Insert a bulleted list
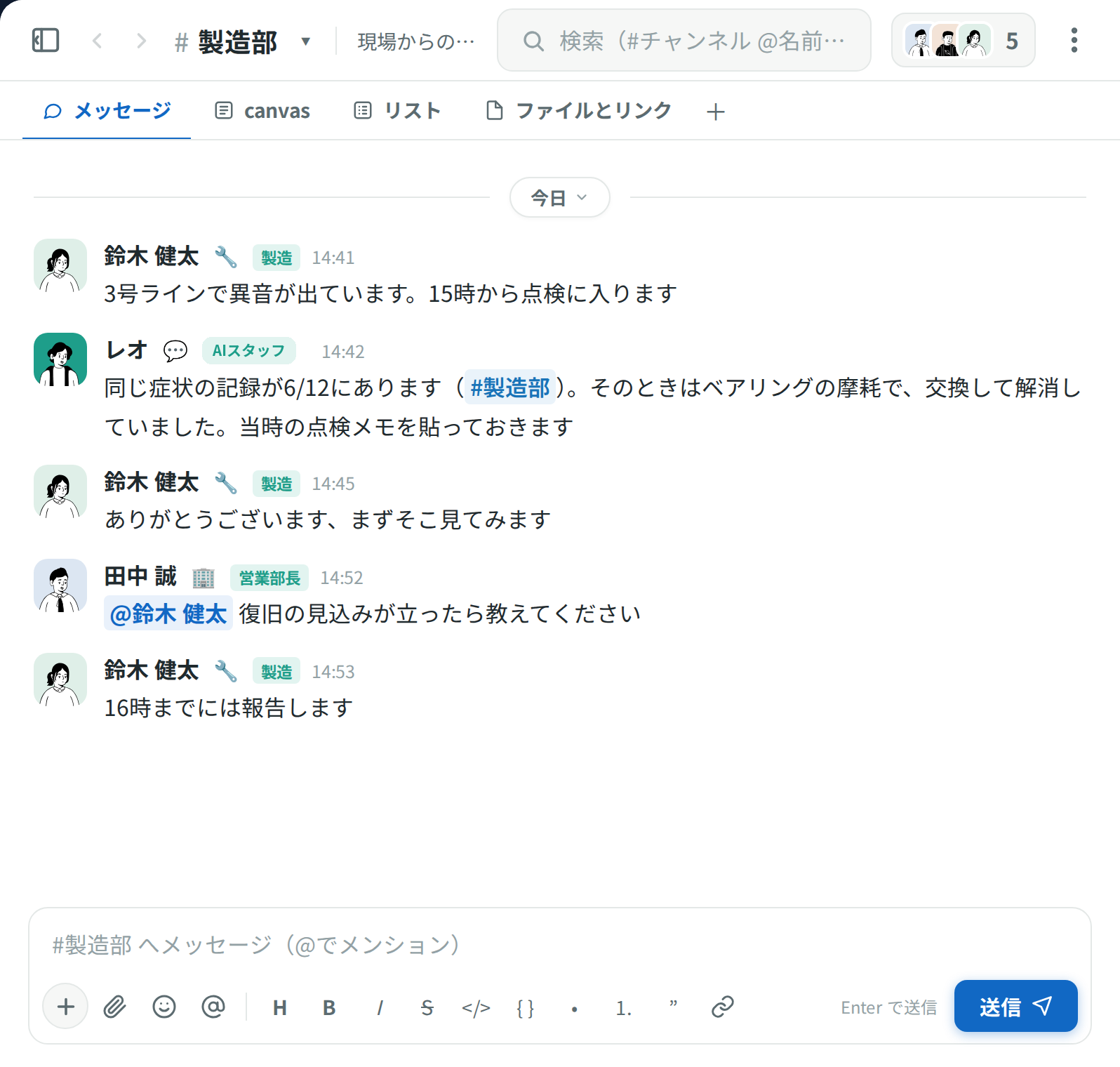1120x1067 pixels. (575, 1009)
